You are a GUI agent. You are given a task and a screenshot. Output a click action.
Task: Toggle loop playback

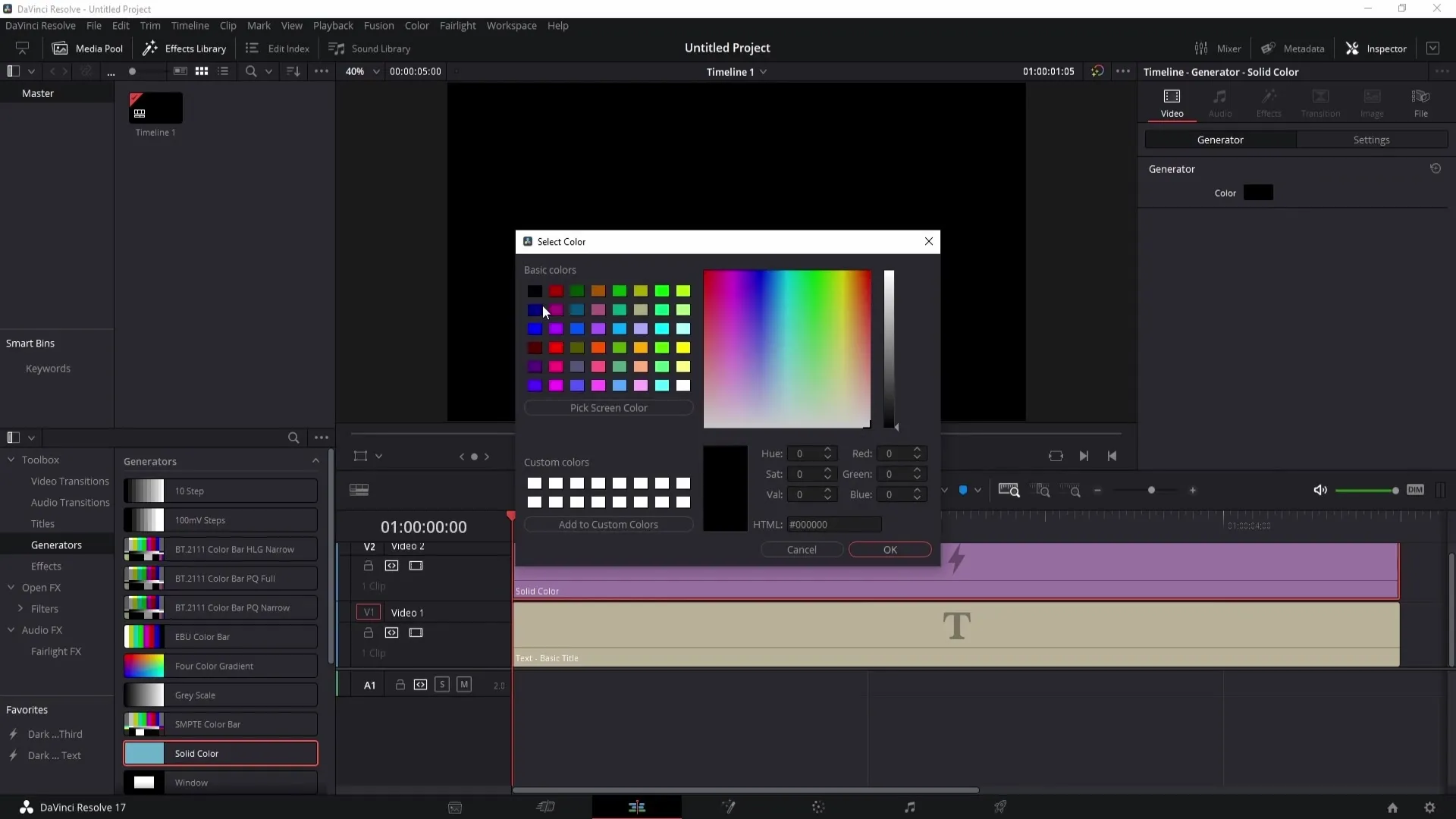click(x=1056, y=456)
